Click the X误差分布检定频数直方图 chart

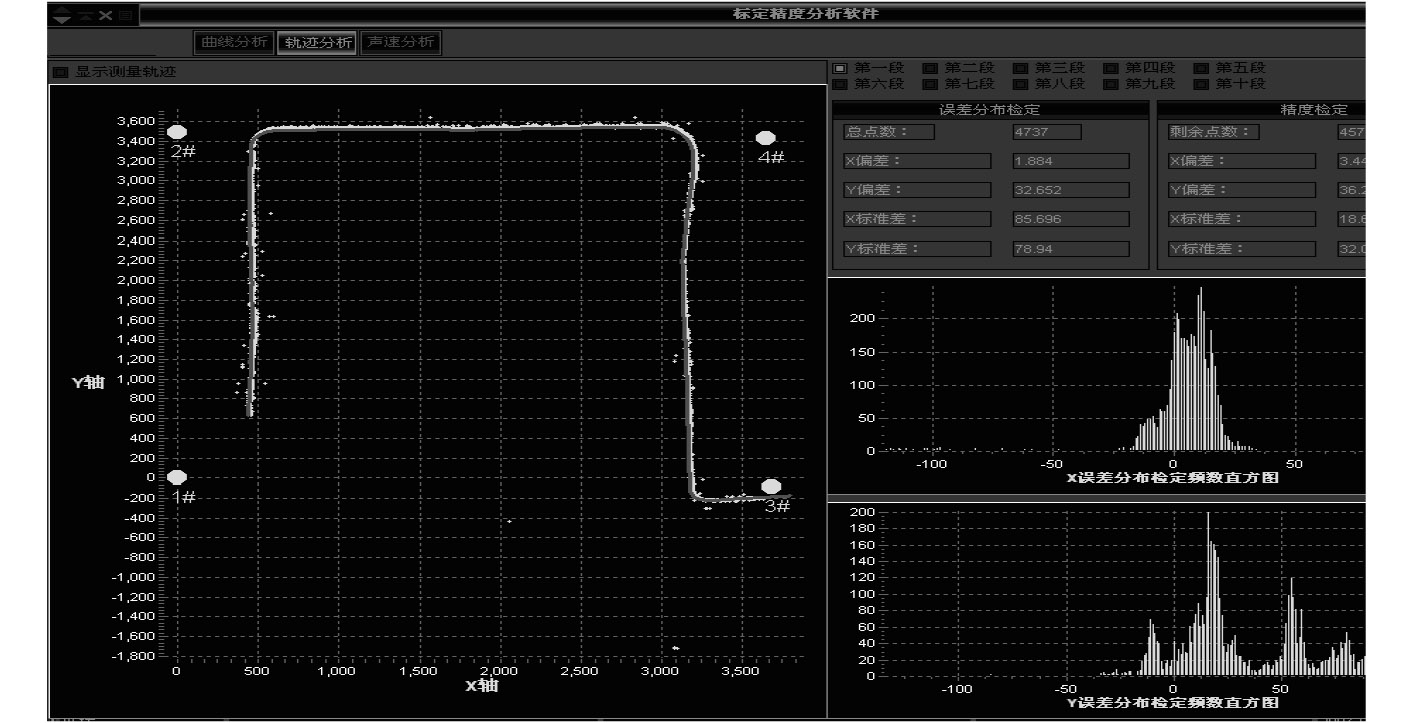[x=1095, y=380]
